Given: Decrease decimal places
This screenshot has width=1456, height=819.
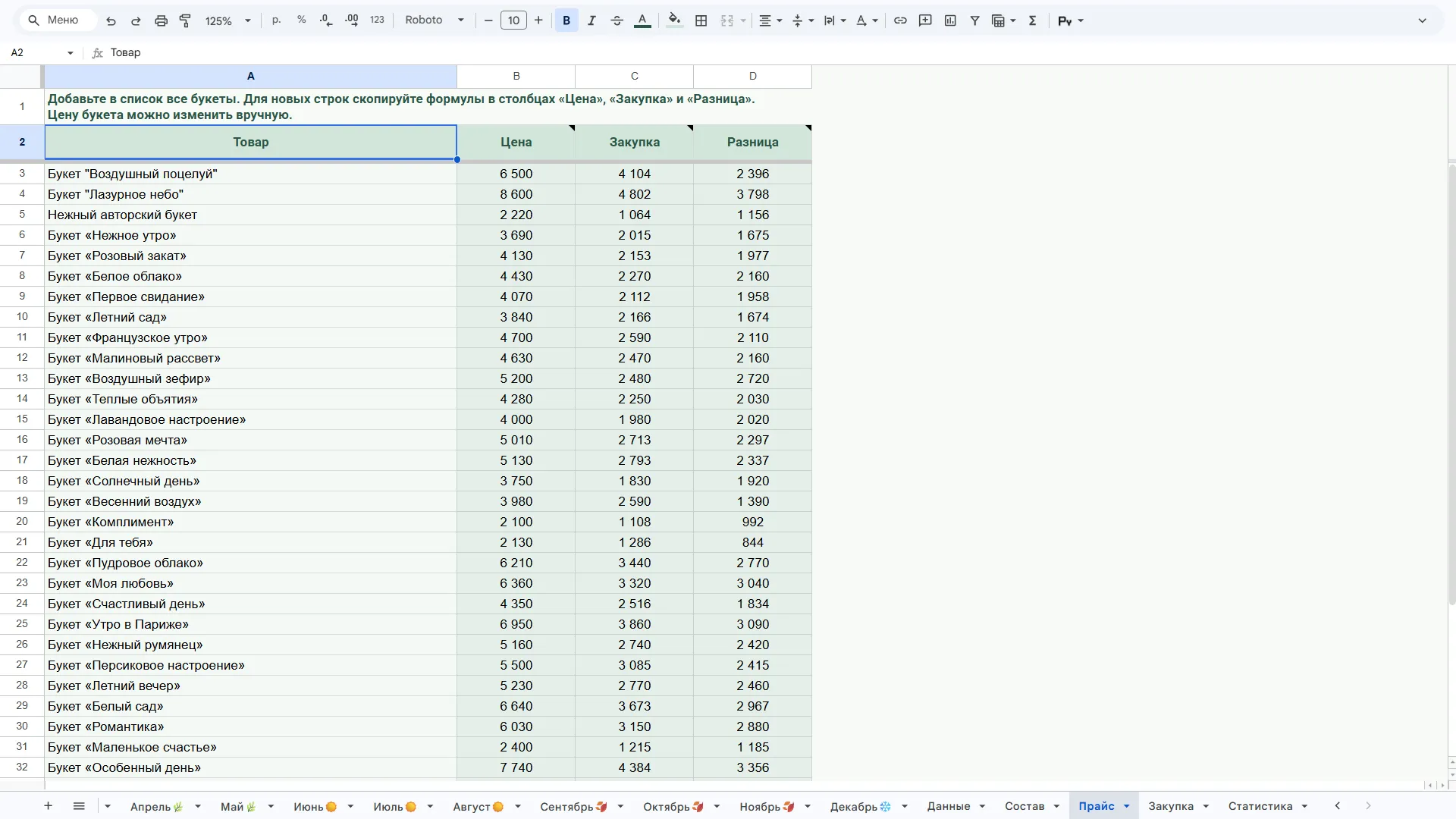Looking at the screenshot, I should tap(326, 20).
